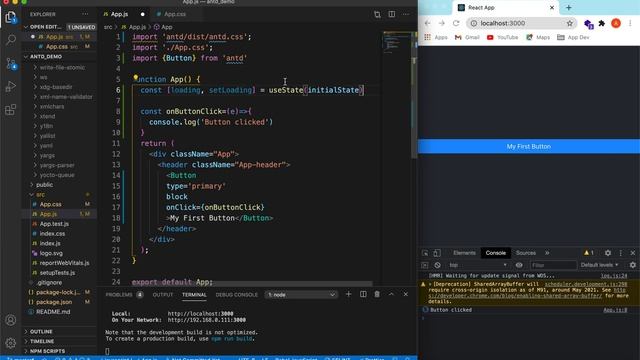Open editor More Actions ellipsis
The width and height of the screenshot is (640, 360).
point(405,14)
